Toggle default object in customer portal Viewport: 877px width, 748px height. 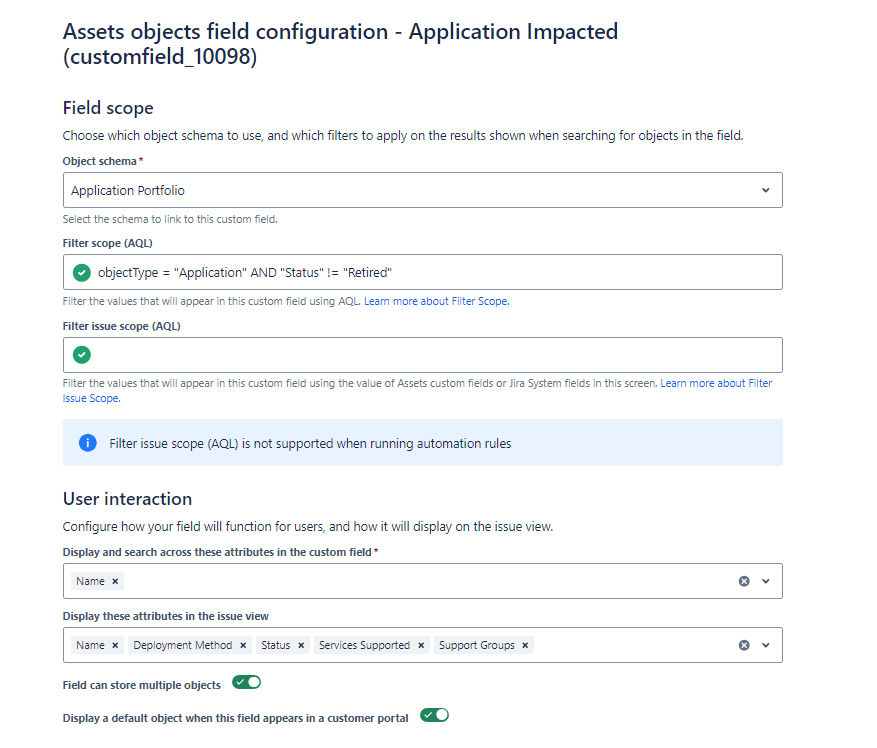click(x=434, y=715)
